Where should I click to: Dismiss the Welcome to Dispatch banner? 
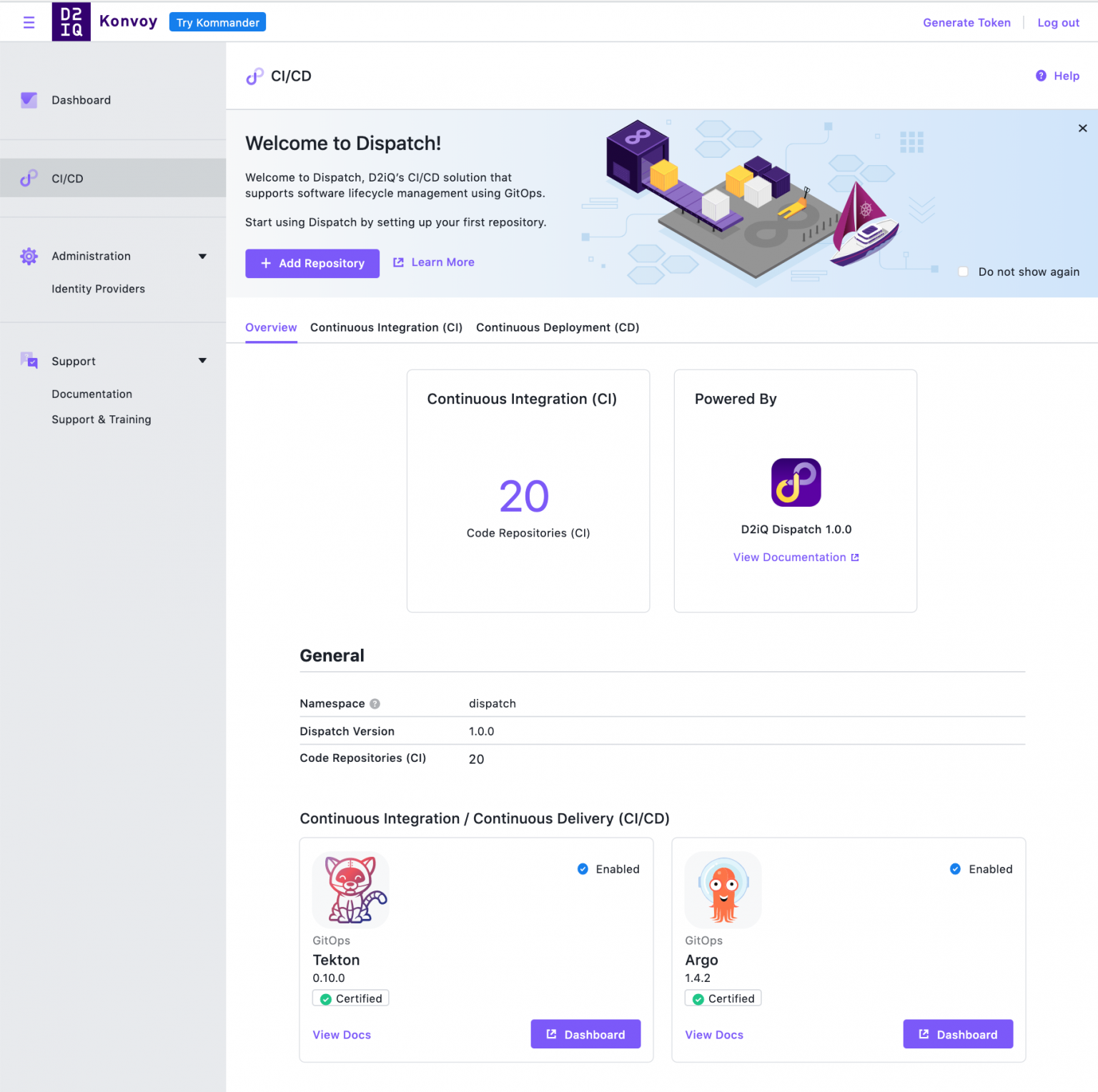(x=1082, y=128)
